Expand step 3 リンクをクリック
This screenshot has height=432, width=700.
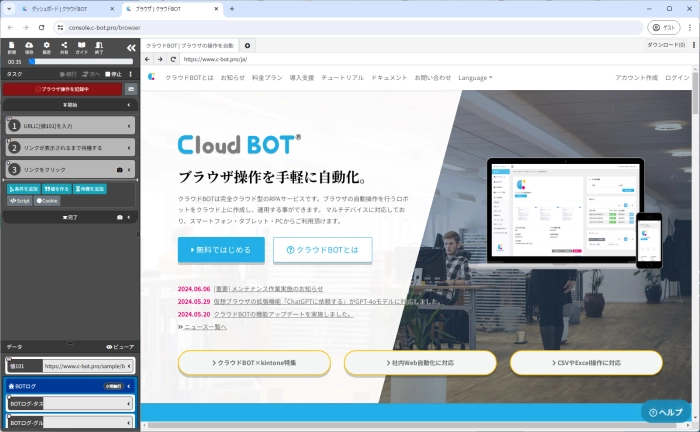pos(70,170)
